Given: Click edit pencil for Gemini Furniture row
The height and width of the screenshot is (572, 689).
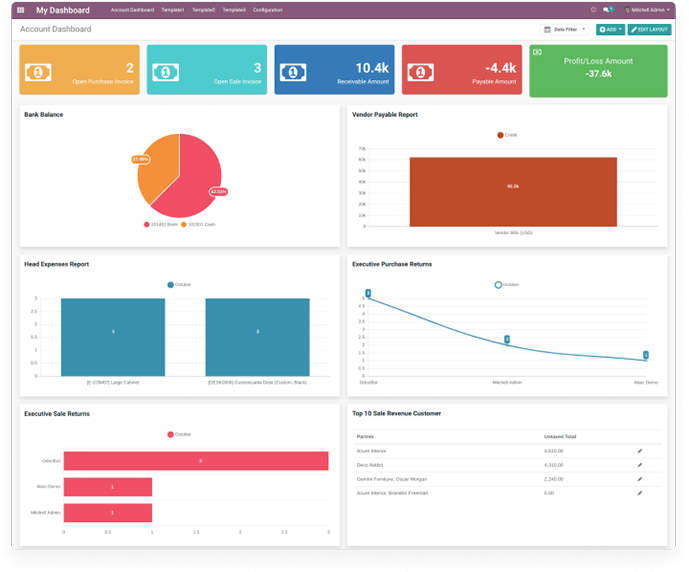Looking at the screenshot, I should coord(640,479).
